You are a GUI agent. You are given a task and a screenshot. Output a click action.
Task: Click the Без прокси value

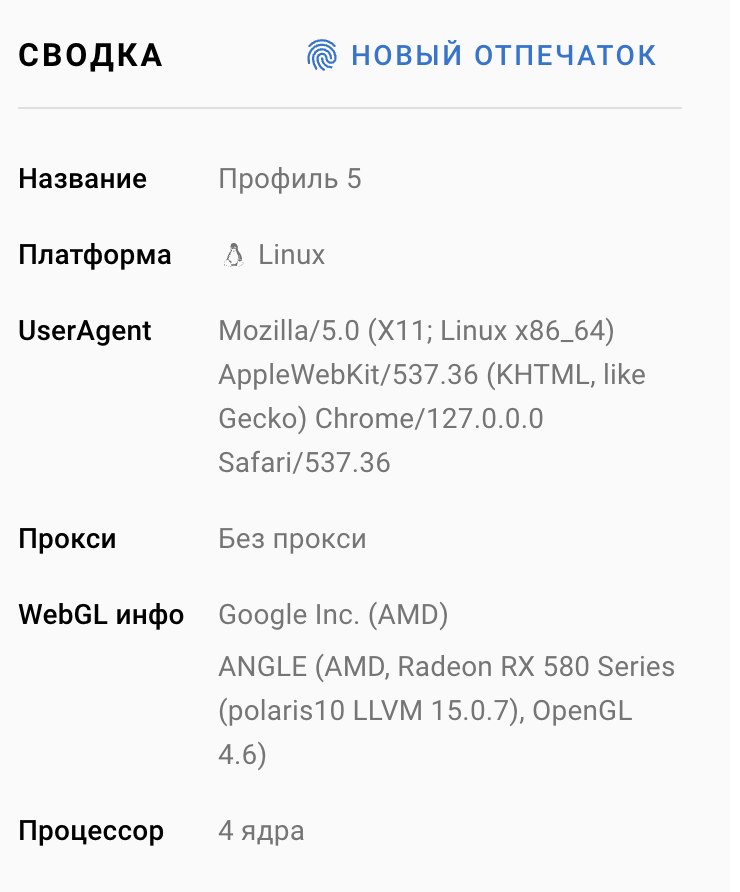[292, 539]
